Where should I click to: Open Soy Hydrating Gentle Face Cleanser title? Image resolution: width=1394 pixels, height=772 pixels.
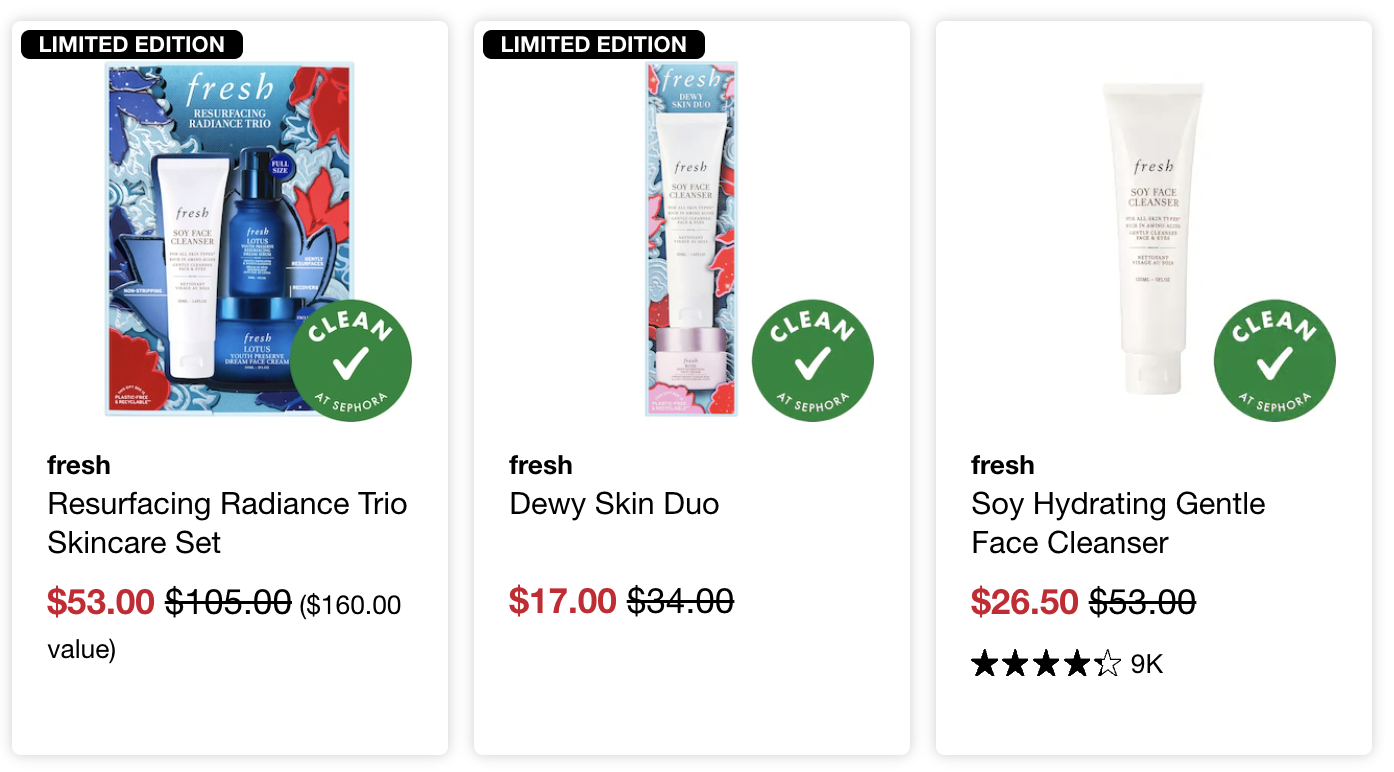[x=1118, y=523]
